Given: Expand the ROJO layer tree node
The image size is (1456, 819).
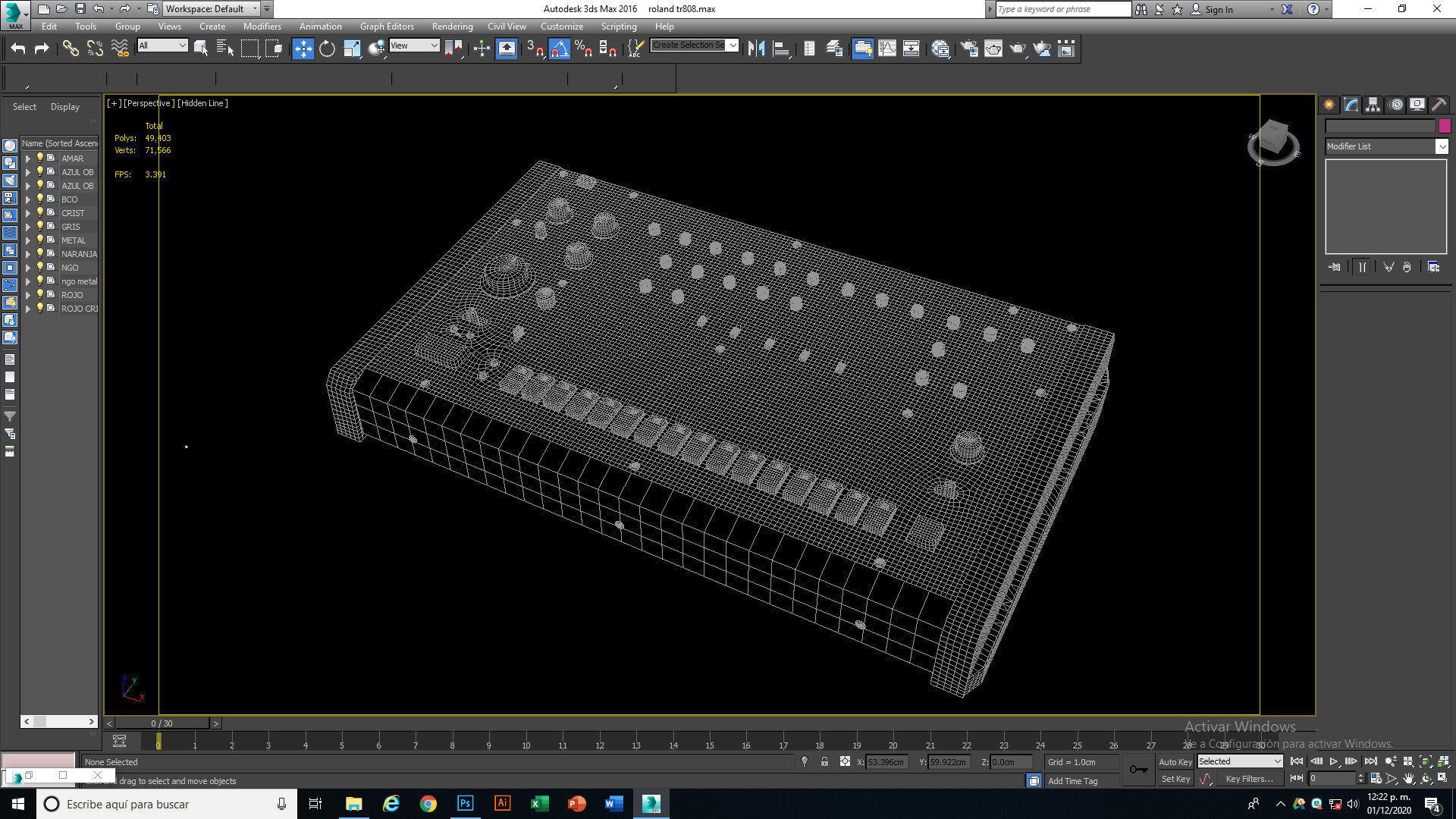Looking at the screenshot, I should 28,295.
